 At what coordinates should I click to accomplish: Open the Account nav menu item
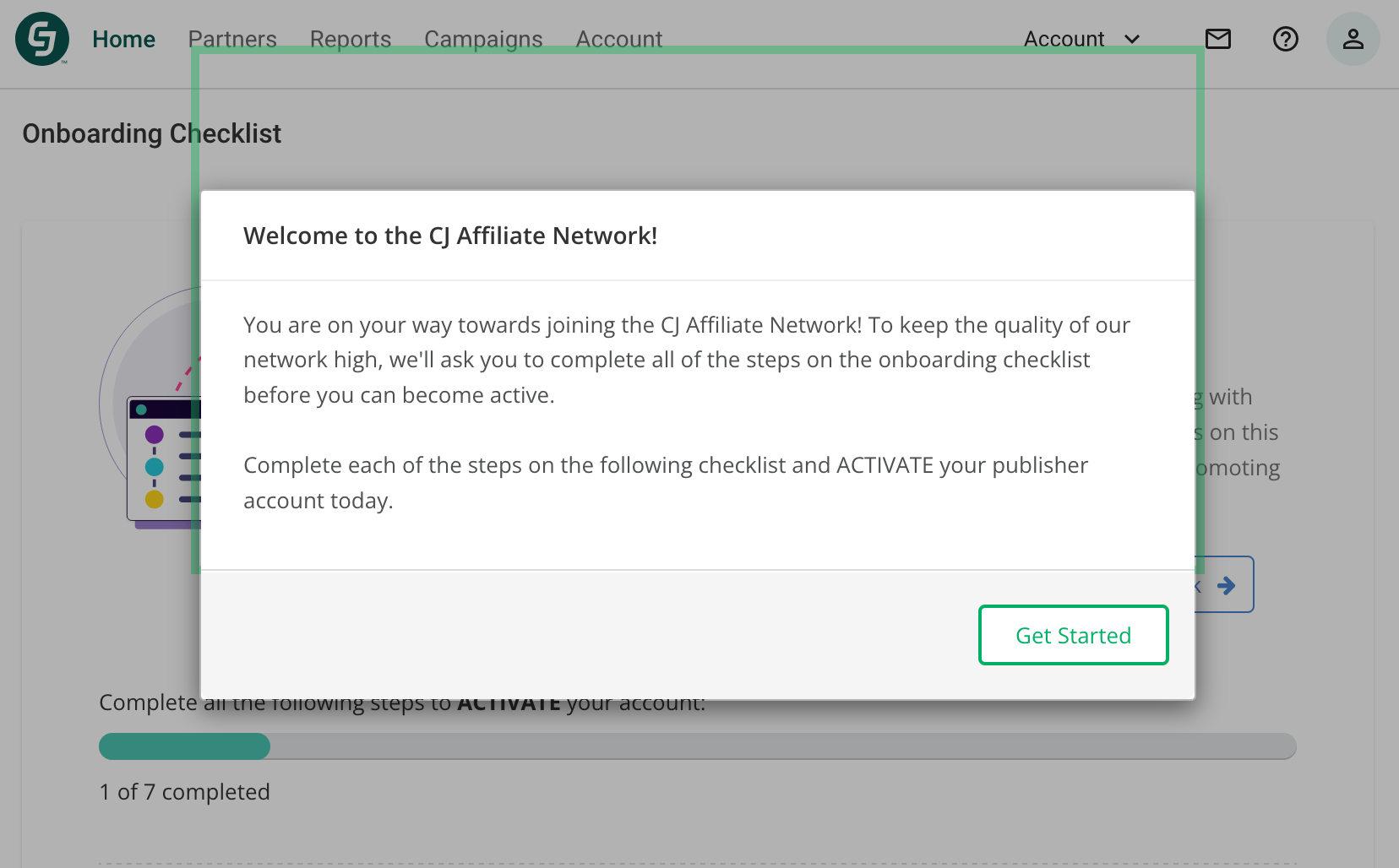[x=619, y=39]
